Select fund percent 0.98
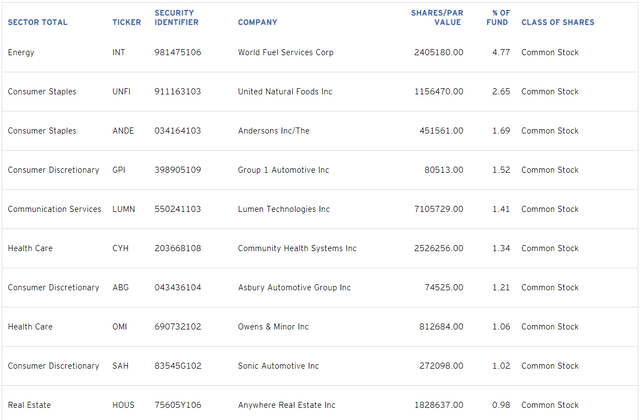This screenshot has width=640, height=420. (x=501, y=405)
